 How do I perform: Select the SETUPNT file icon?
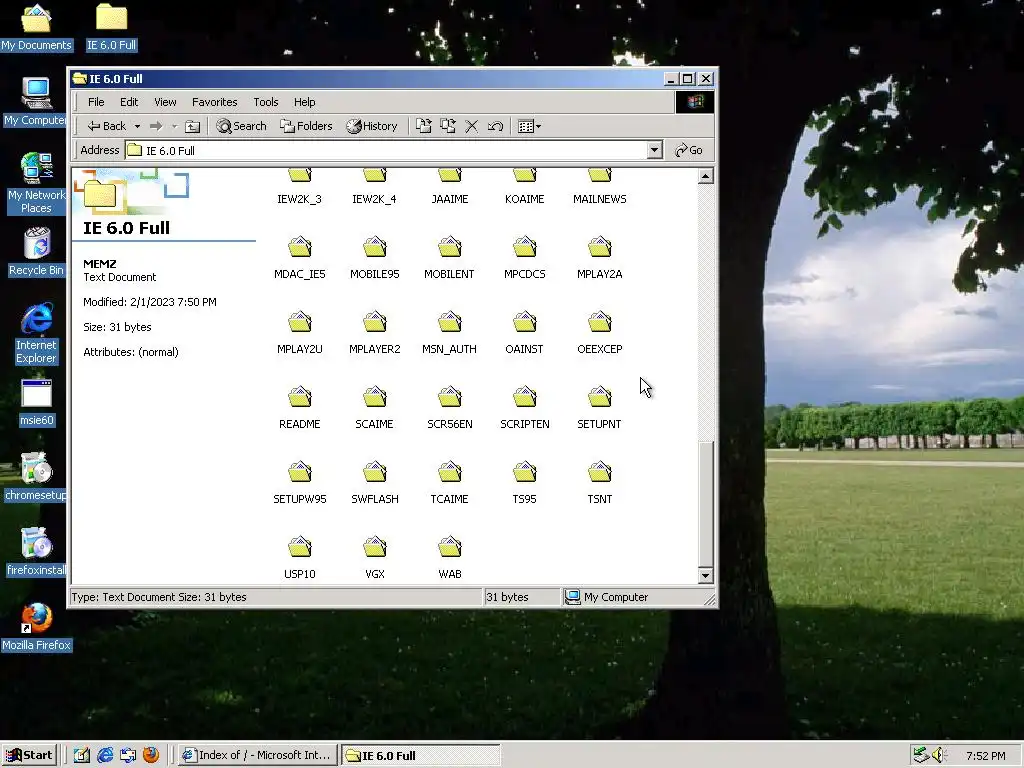600,398
